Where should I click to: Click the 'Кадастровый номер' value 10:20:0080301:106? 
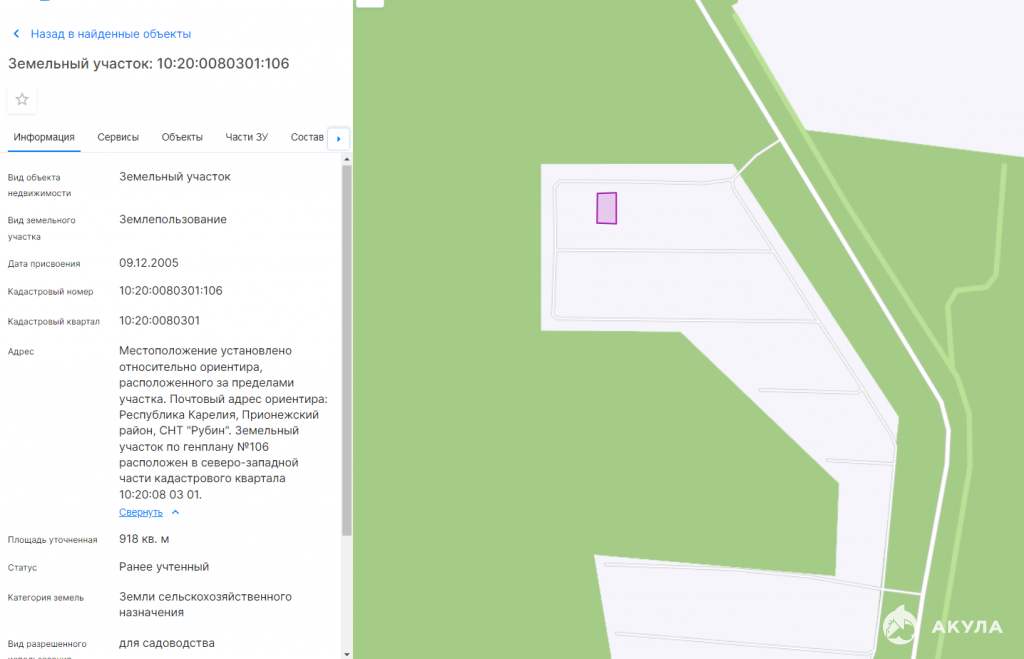tap(171, 291)
